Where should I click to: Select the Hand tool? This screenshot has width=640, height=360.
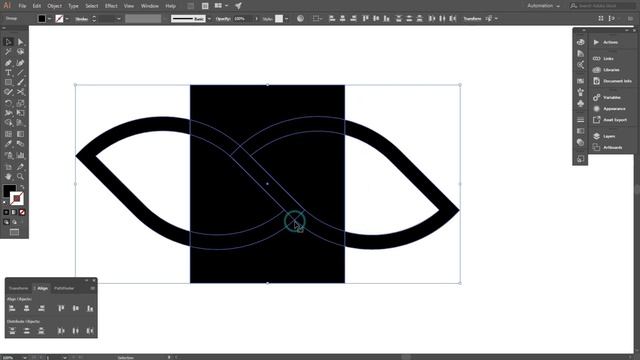(x=8, y=176)
